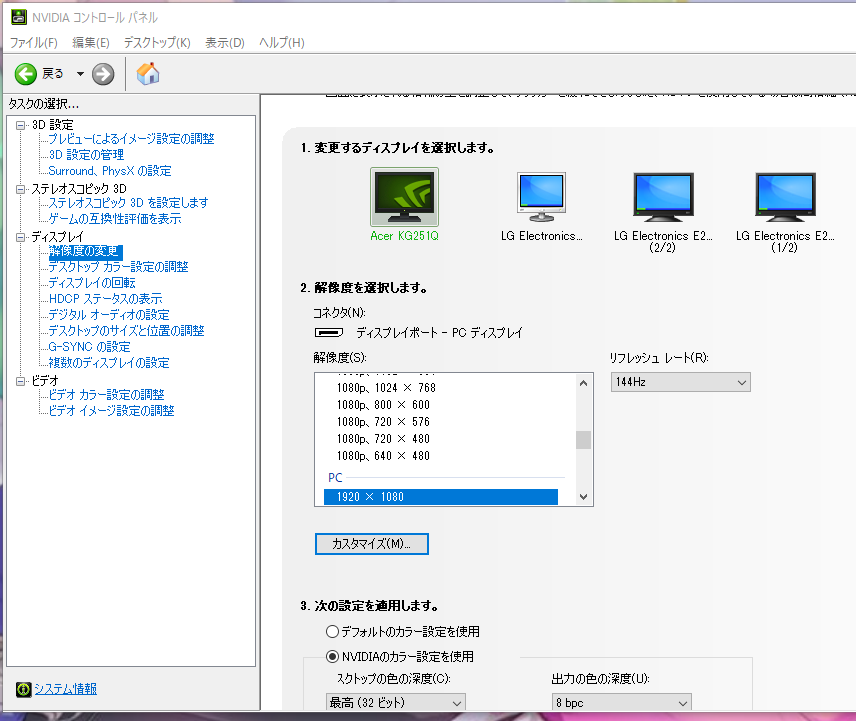
Task: Open ビデオ イメージ設定の調整
Action: (111, 410)
